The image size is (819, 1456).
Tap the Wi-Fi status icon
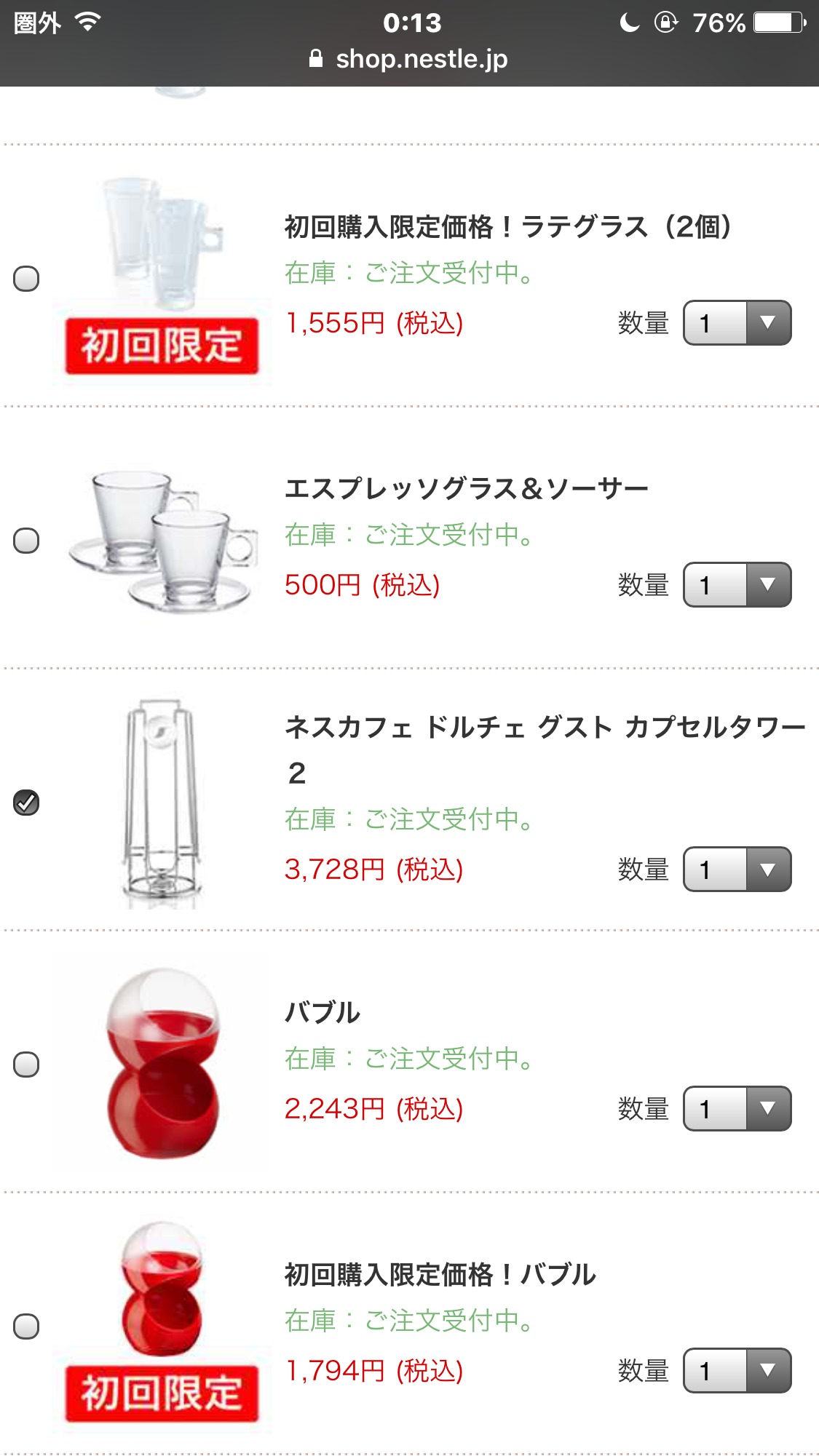[87, 23]
